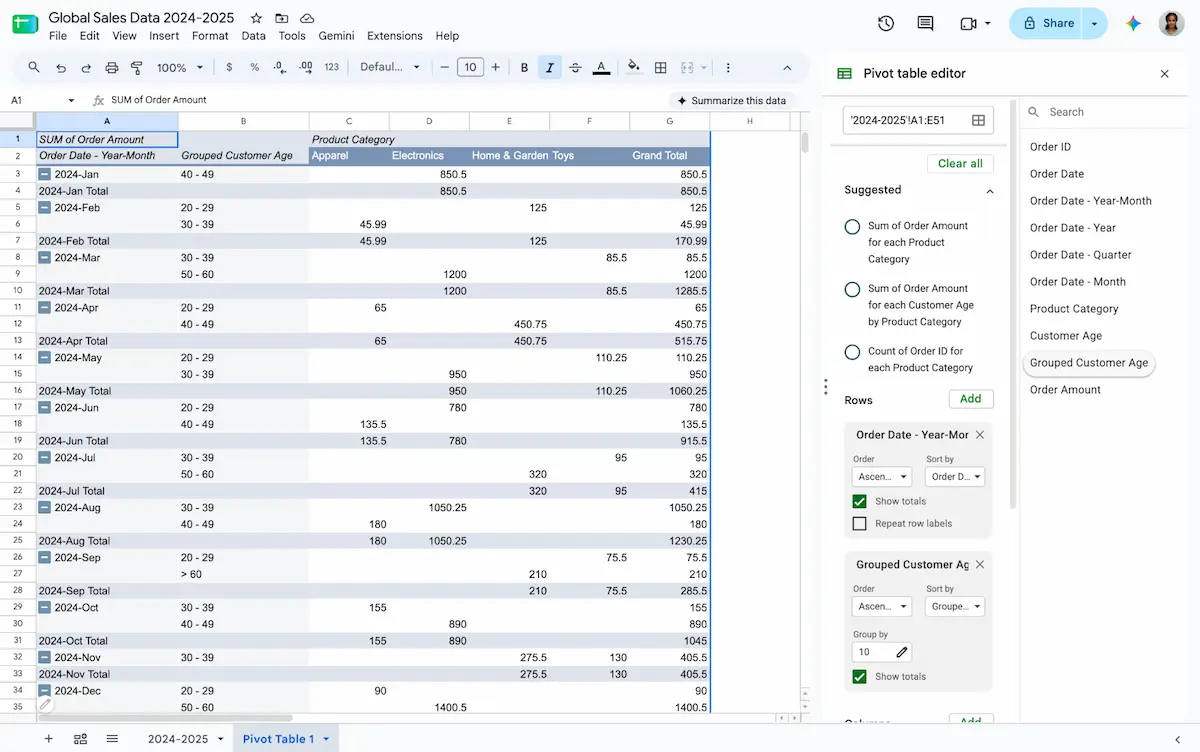Remove the Grouped Customer Age row field
This screenshot has height=752, width=1200.
[x=980, y=564]
